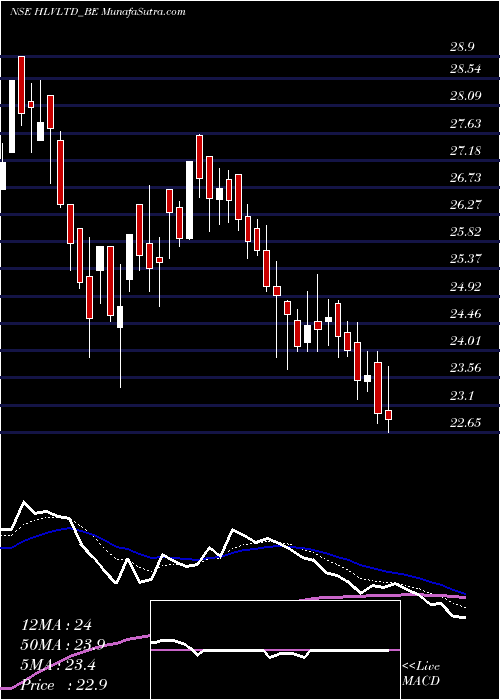The image size is (500, 700).
Task: Click the 24.92 price axis label
Action: point(466,287)
